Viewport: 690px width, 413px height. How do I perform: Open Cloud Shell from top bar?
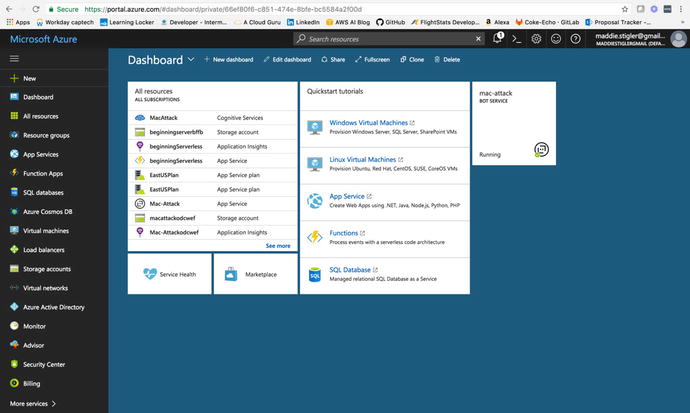pyautogui.click(x=517, y=39)
